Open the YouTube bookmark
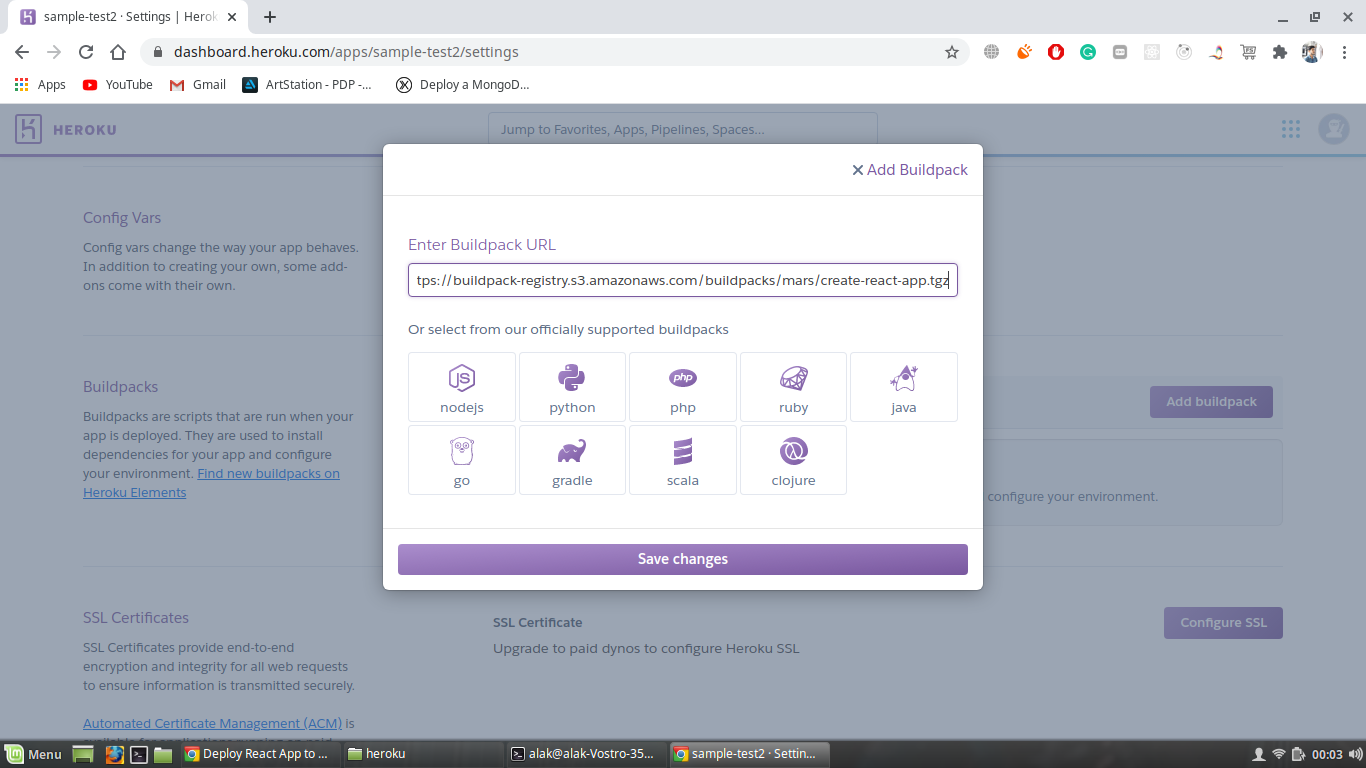 click(118, 85)
